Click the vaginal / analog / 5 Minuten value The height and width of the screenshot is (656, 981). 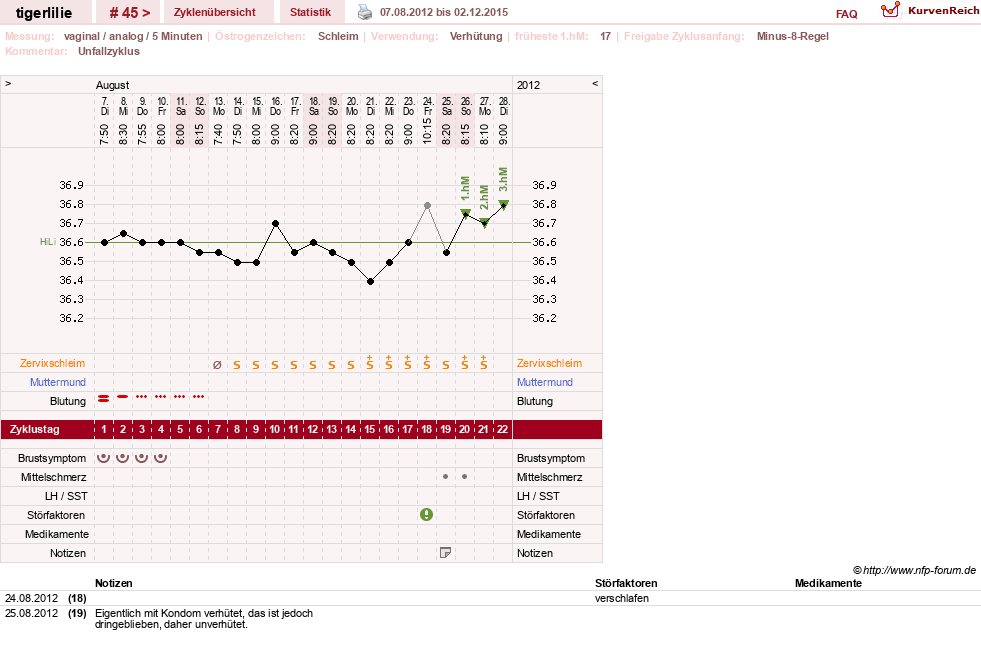[x=133, y=36]
